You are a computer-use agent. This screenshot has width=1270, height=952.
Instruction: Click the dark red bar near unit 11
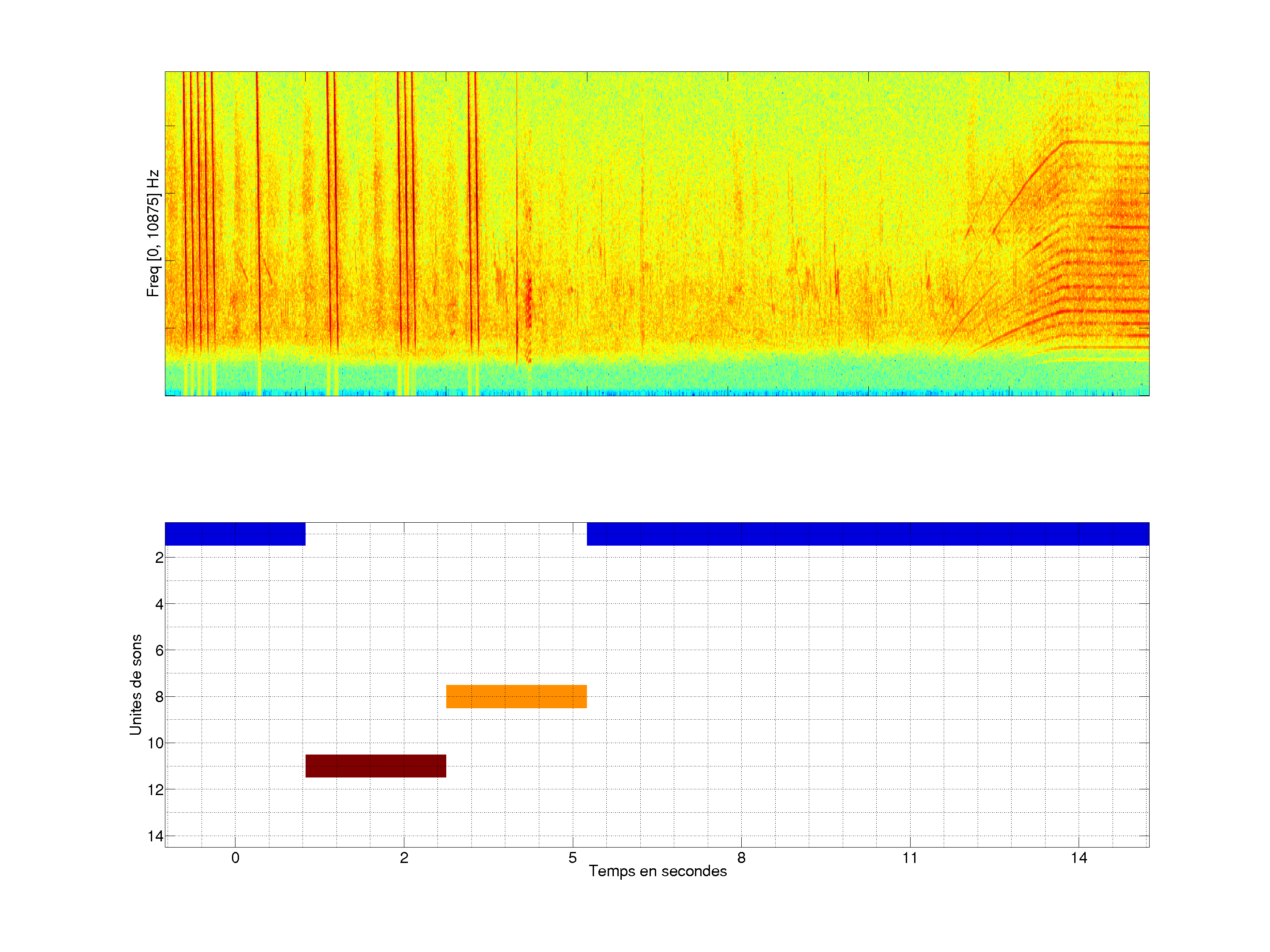click(x=376, y=766)
